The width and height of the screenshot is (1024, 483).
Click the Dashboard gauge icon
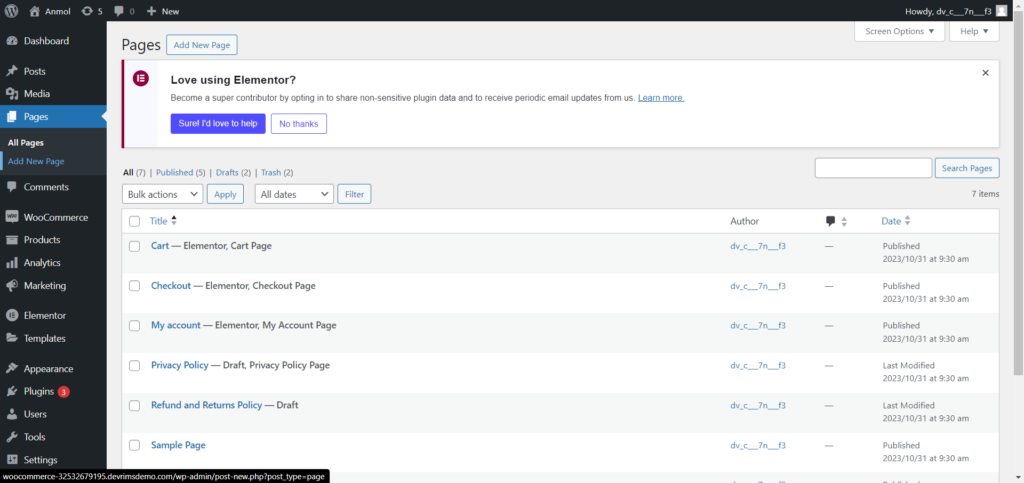tap(12, 40)
